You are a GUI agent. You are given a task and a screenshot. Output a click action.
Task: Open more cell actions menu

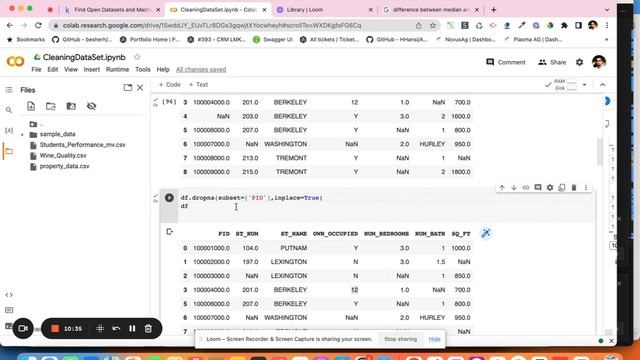click(586, 187)
